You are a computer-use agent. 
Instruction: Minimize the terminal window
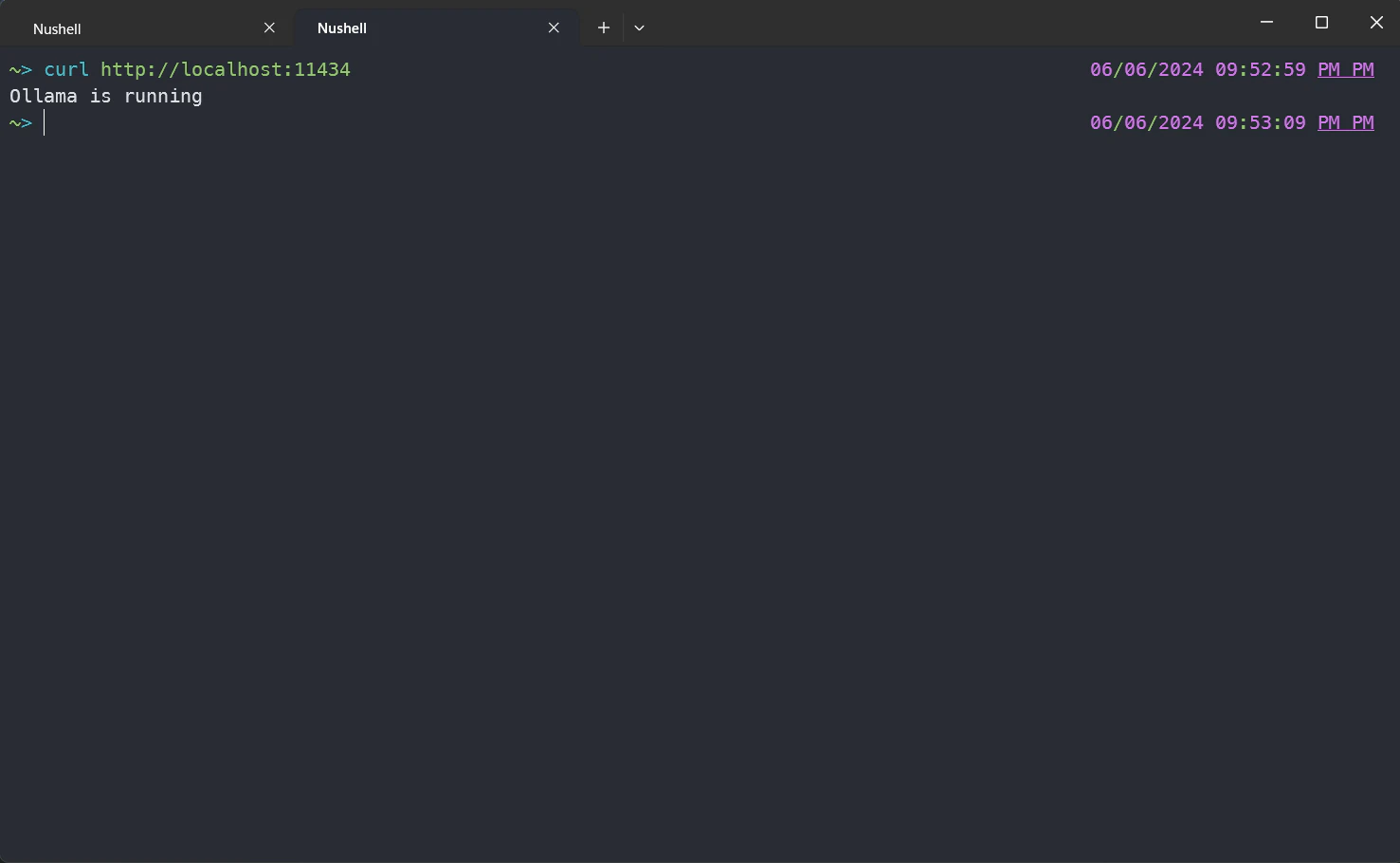coord(1266,22)
